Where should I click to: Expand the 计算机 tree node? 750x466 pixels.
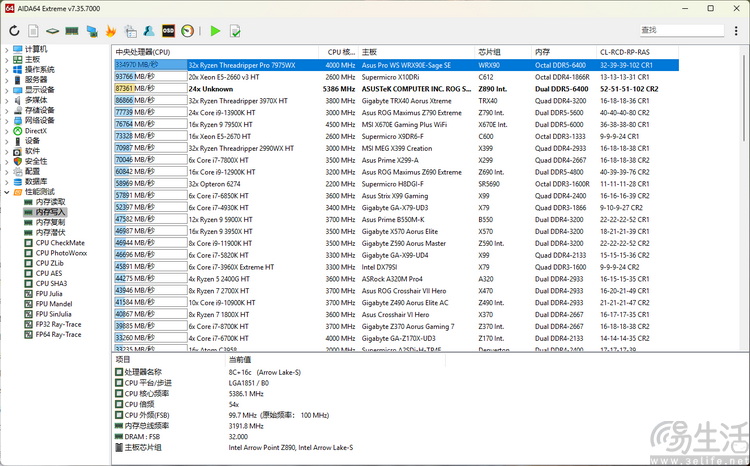(6, 49)
